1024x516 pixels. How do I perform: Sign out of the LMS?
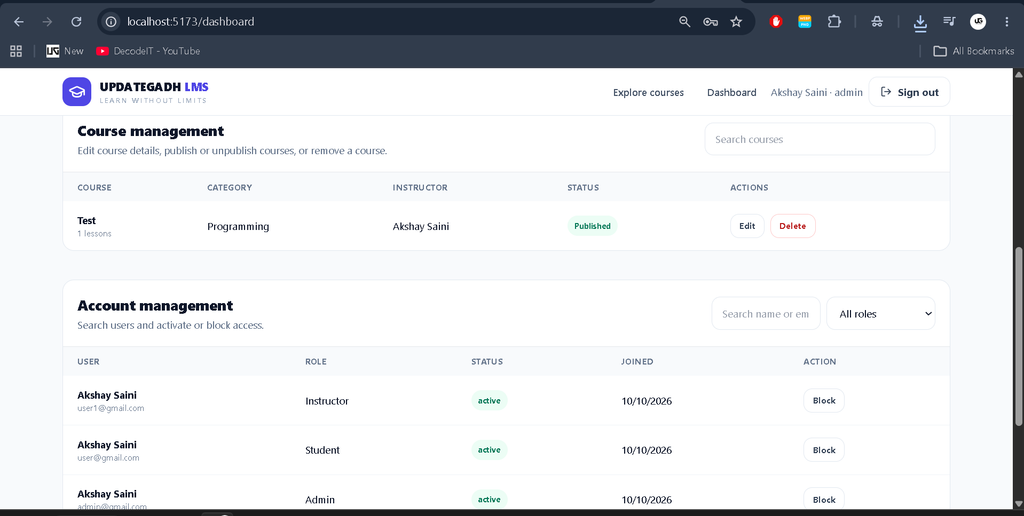pyautogui.click(x=909, y=92)
